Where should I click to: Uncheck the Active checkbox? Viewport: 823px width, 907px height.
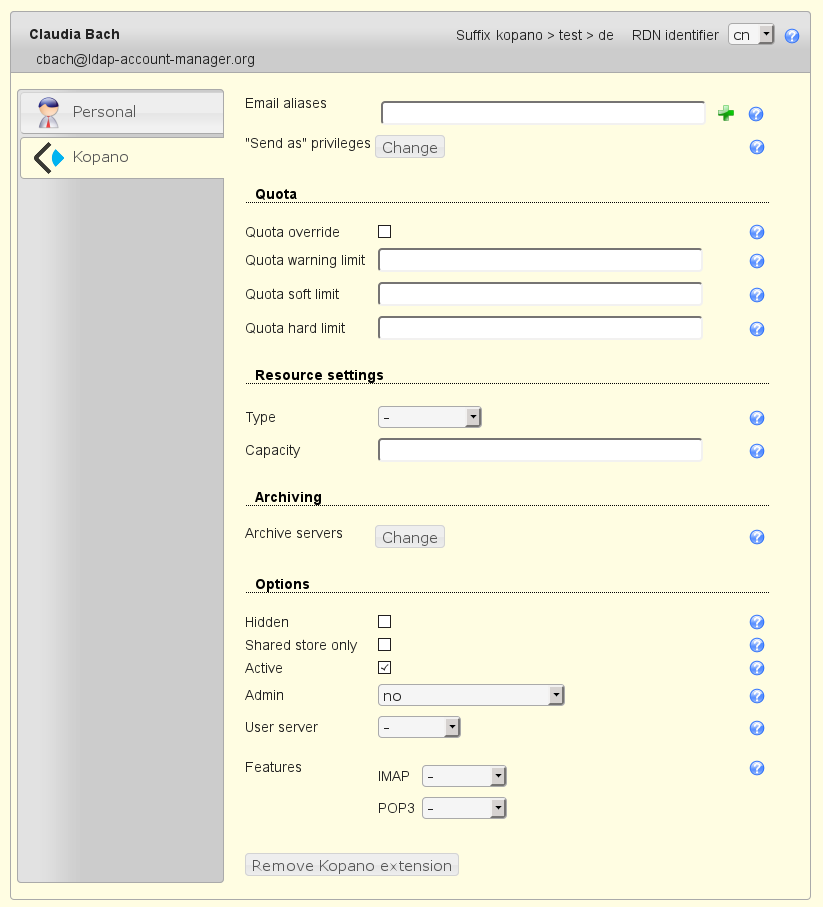click(x=384, y=668)
